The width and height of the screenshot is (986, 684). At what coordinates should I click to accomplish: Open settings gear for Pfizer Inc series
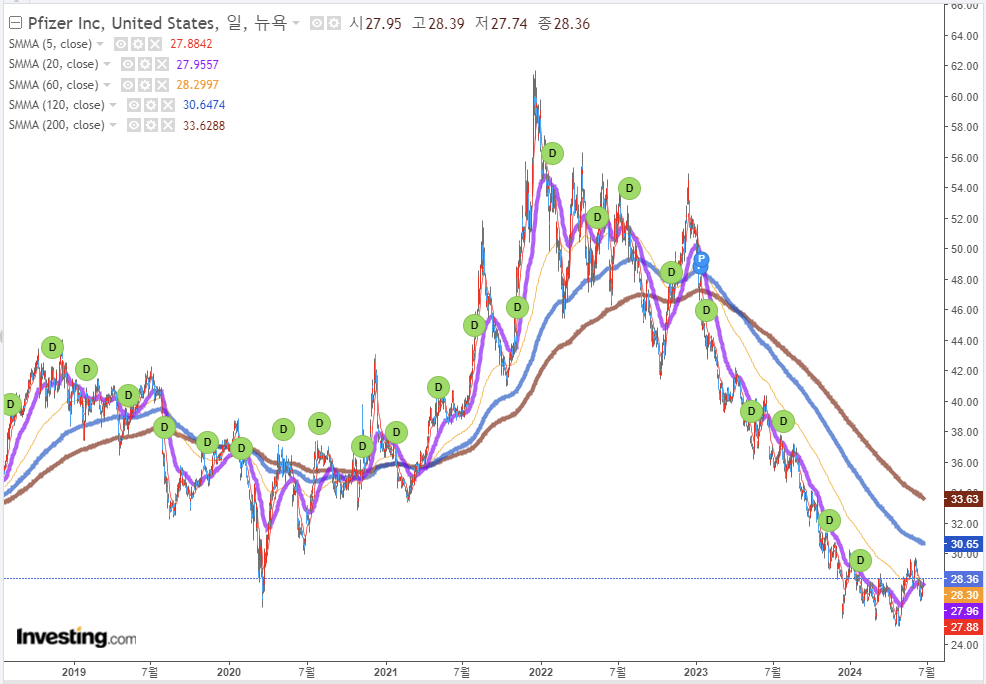pyautogui.click(x=334, y=24)
